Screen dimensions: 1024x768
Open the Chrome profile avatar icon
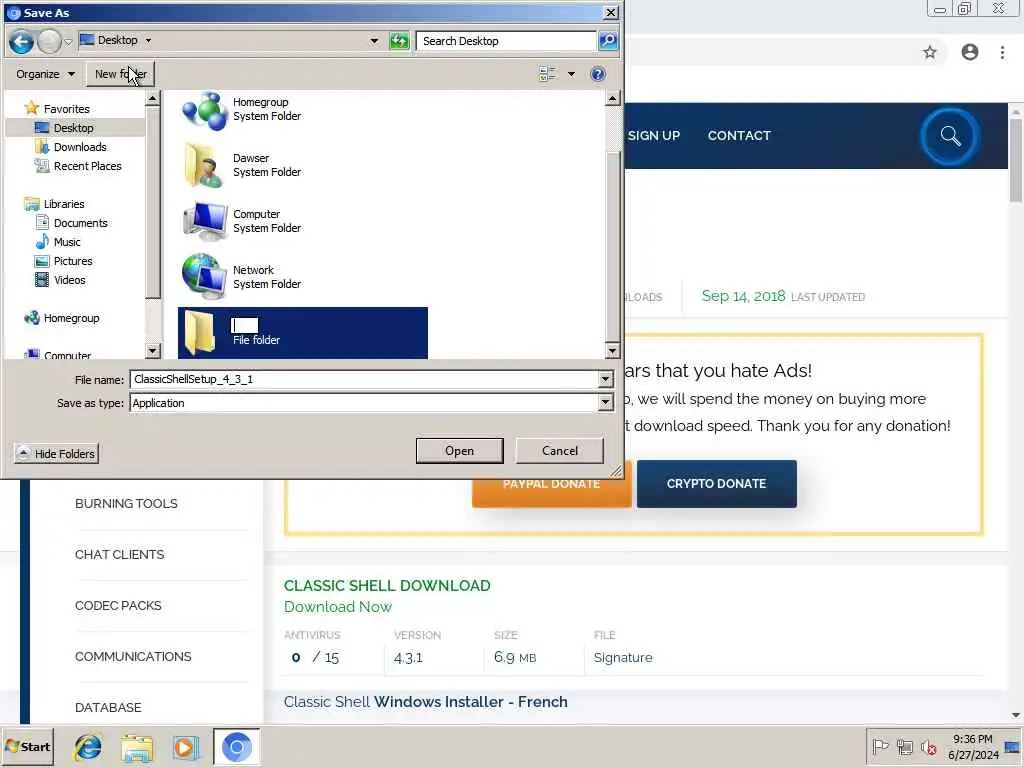[970, 52]
